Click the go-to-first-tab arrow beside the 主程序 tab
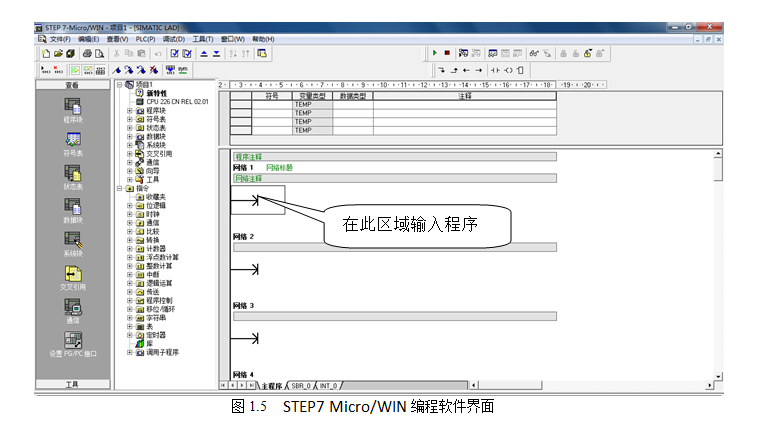Image resolution: width=769 pixels, height=433 pixels. pos(223,385)
